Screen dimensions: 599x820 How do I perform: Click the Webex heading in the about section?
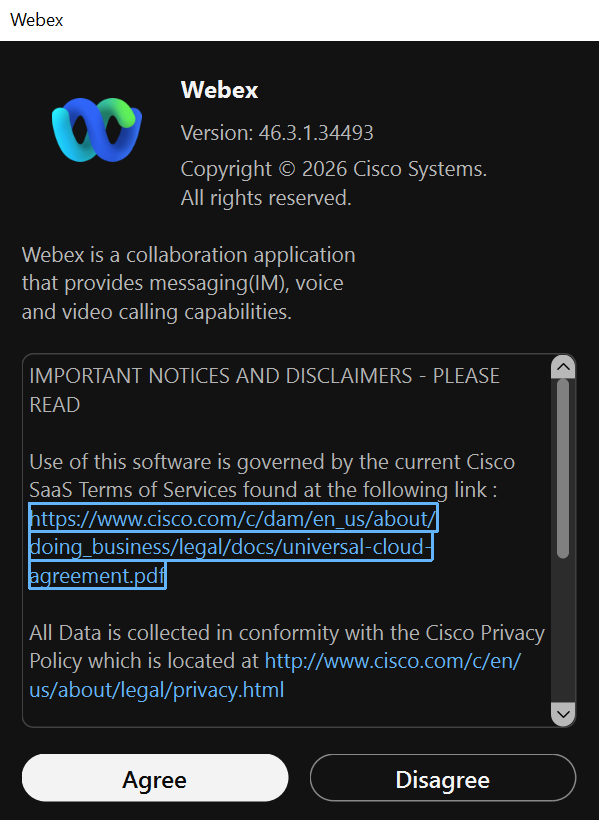(219, 89)
